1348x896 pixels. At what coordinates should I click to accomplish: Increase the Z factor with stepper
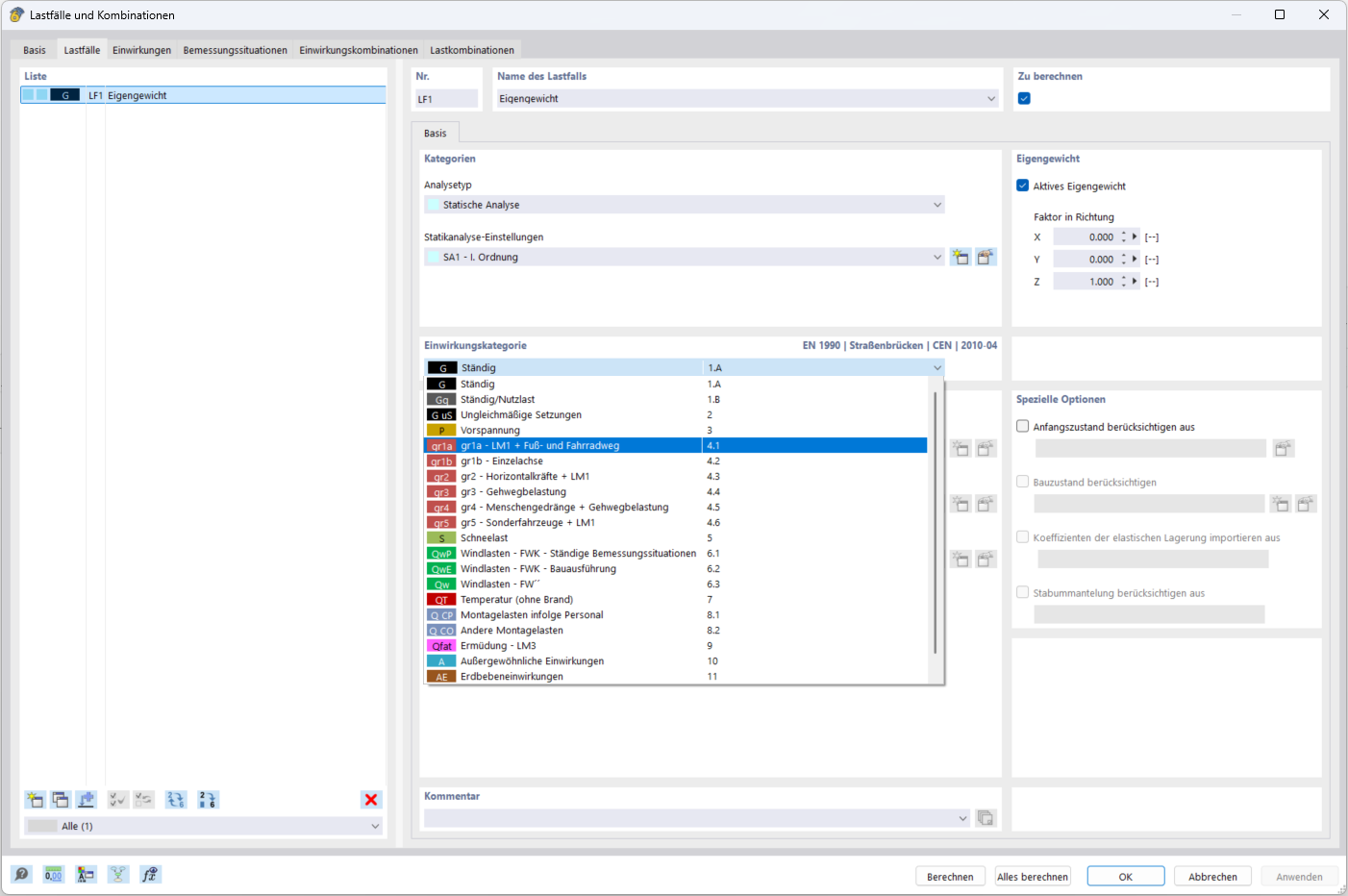(1123, 278)
